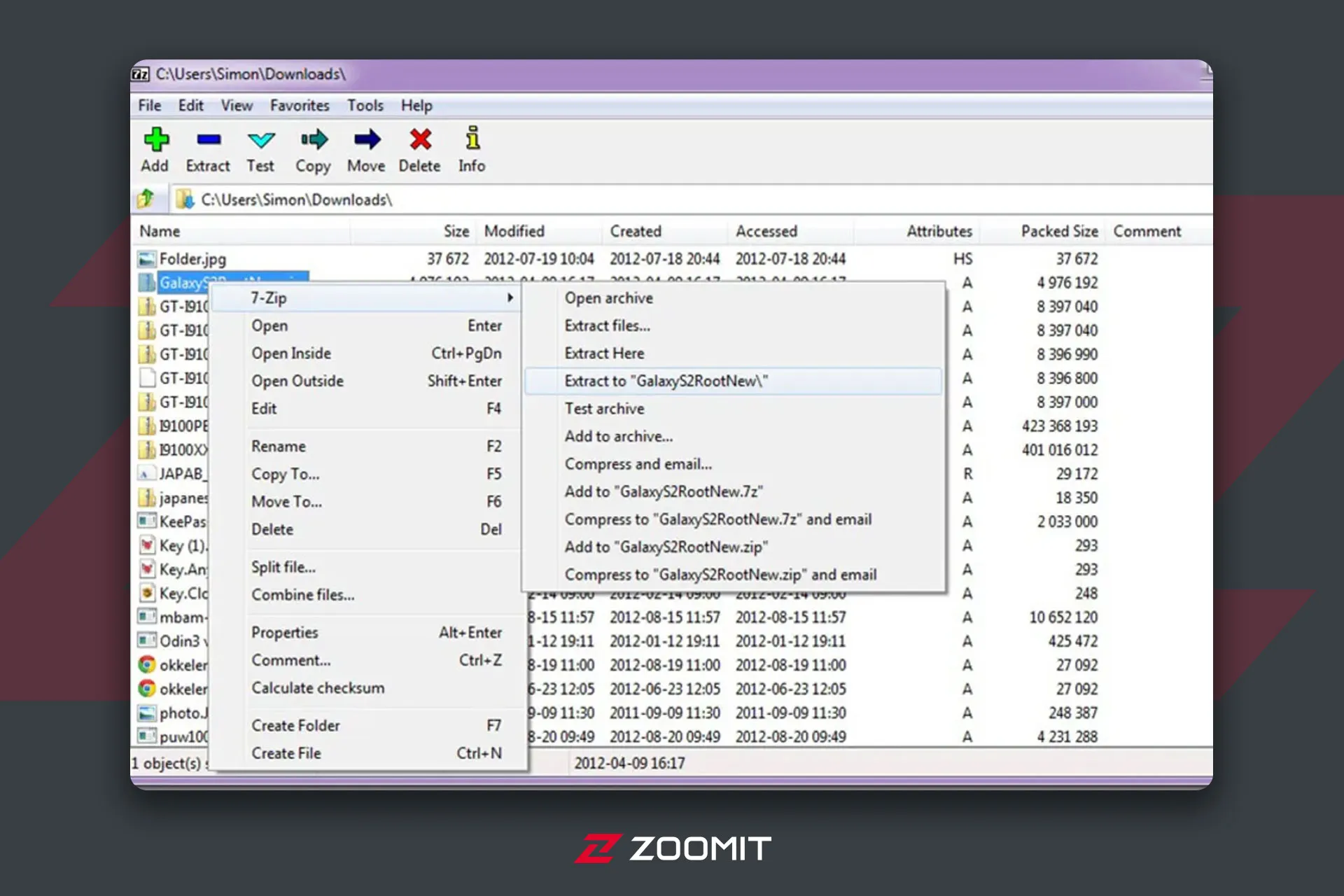Choose Extract to "GalaxyS2RootNew\"

tap(734, 381)
